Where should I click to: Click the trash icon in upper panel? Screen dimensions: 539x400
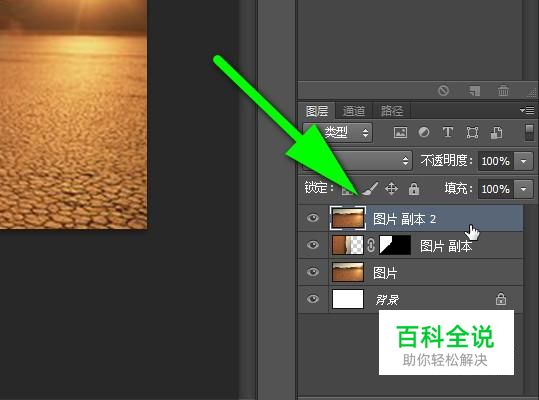(x=503, y=91)
